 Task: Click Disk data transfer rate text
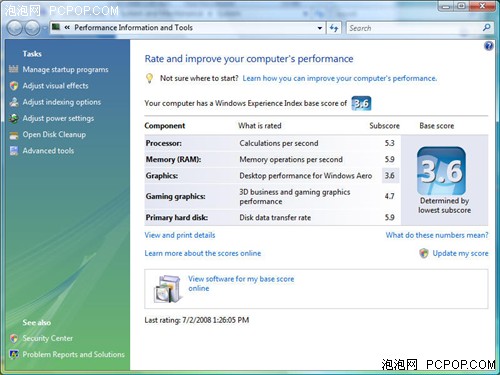pyautogui.click(x=275, y=218)
